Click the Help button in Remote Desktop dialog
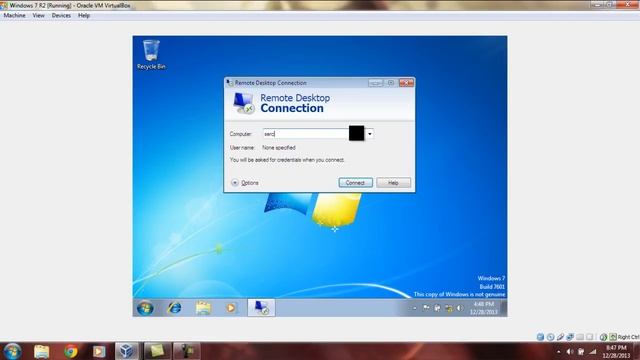Image resolution: width=640 pixels, height=360 pixels. (x=393, y=182)
